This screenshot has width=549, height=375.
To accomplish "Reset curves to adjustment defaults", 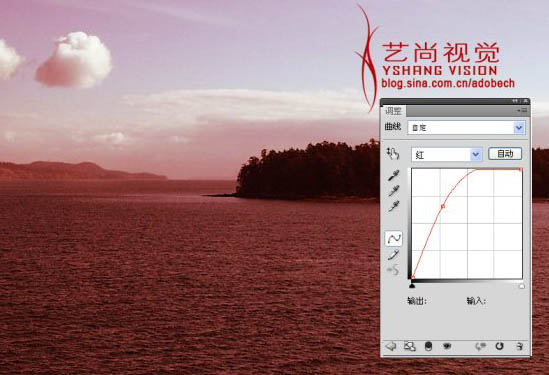I will pyautogui.click(x=499, y=346).
